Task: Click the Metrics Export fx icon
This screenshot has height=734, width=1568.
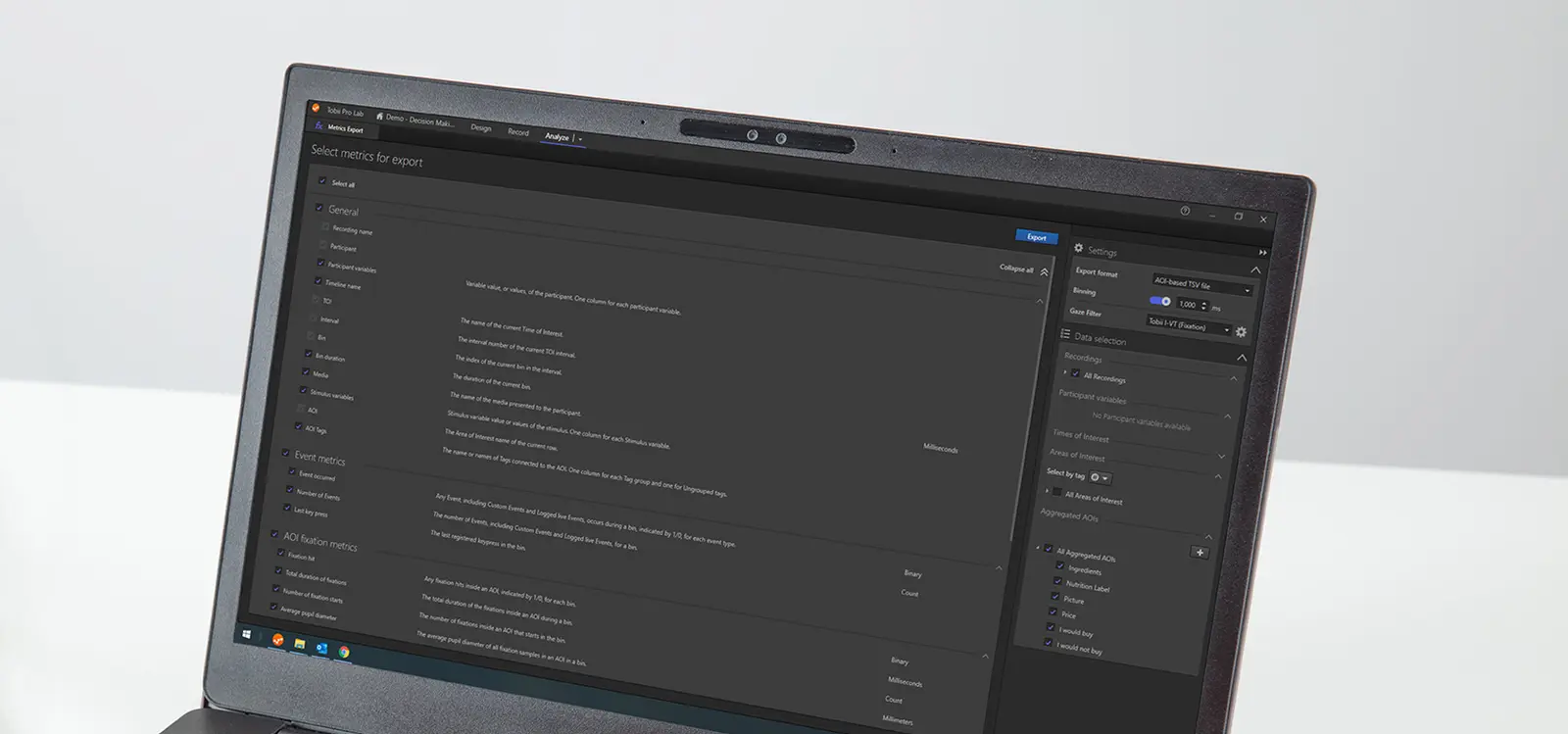Action: (x=318, y=126)
